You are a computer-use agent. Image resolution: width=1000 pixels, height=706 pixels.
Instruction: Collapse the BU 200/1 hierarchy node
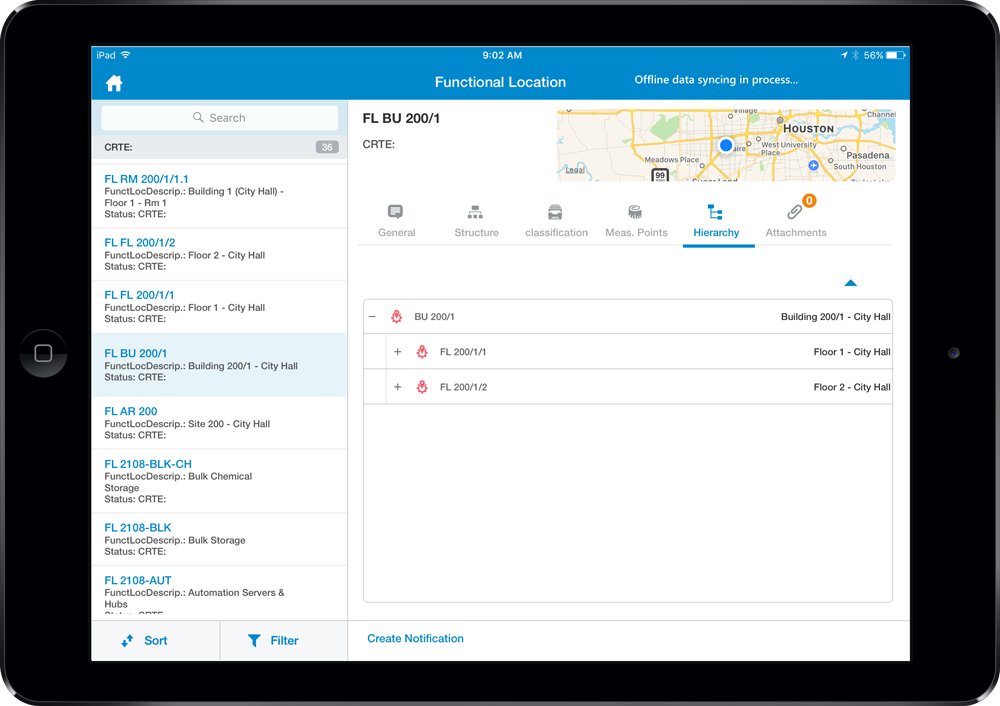point(372,316)
